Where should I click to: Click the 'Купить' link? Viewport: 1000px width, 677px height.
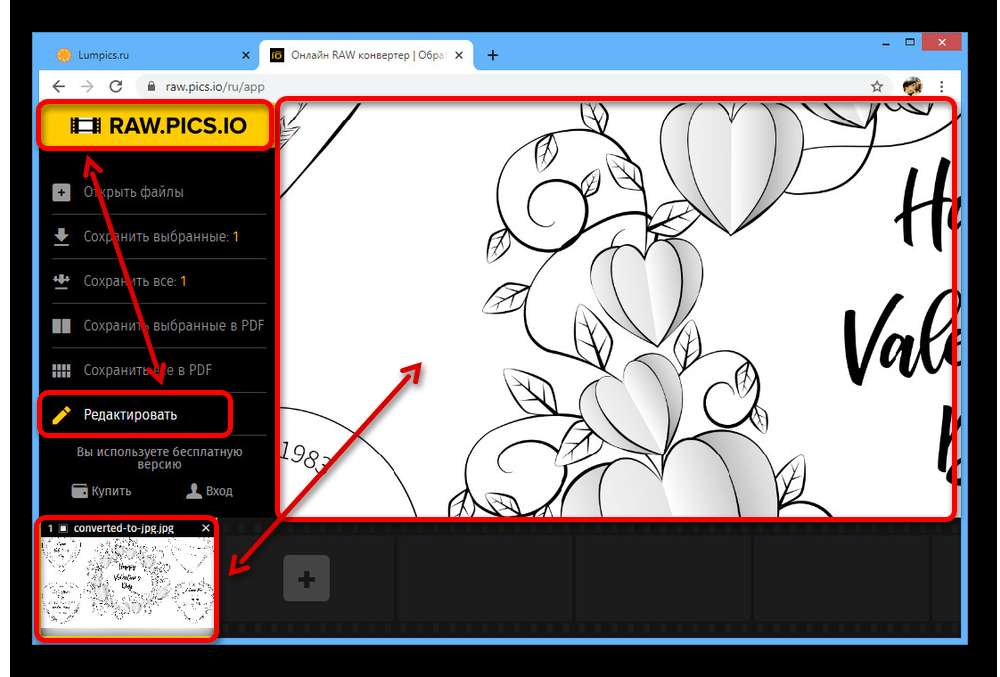[111, 491]
